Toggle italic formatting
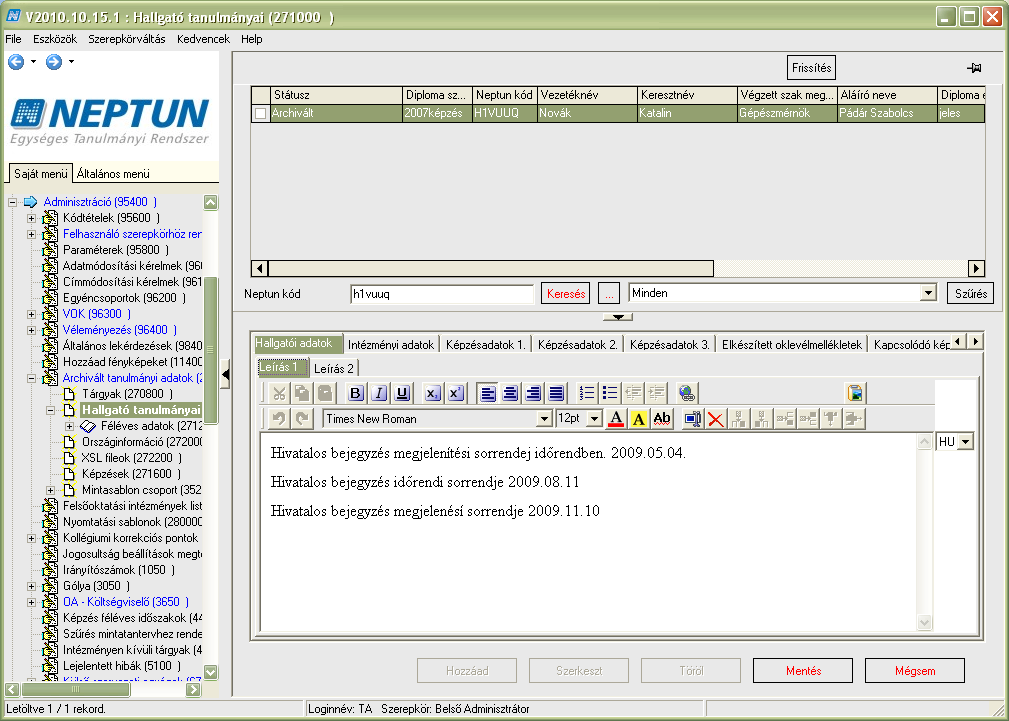This screenshot has width=1009, height=721. pyautogui.click(x=379, y=393)
